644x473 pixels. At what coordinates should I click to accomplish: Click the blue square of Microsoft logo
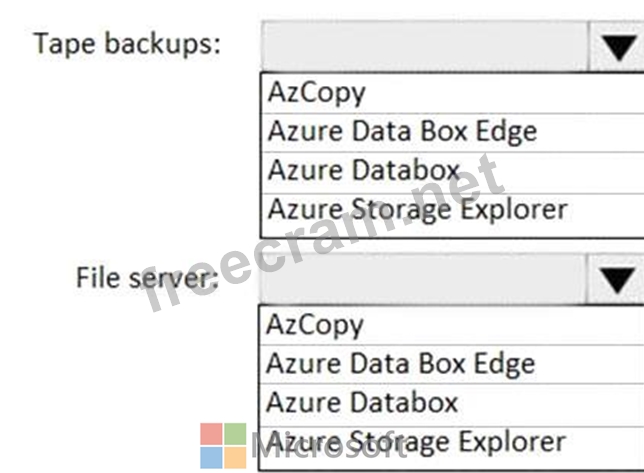tap(211, 457)
